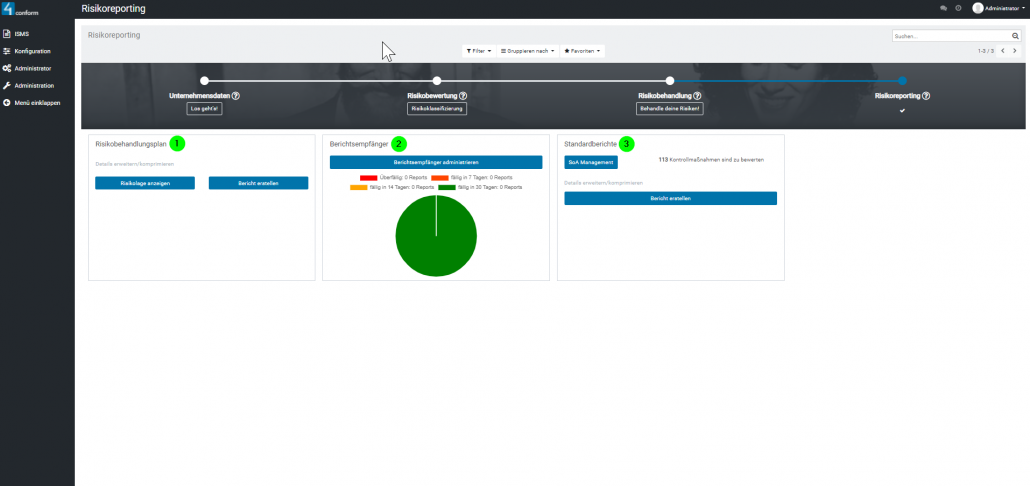Click the 4conform logo in the sidebar

click(22, 11)
